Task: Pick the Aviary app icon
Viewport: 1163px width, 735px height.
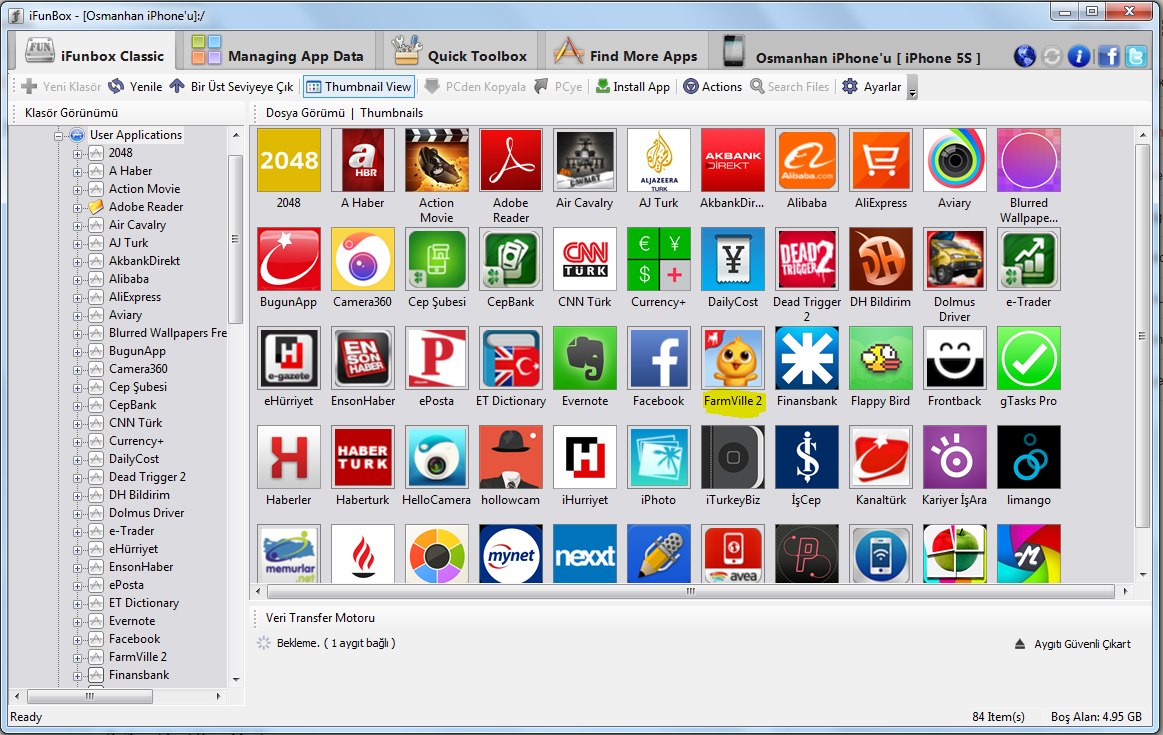Action: click(955, 160)
